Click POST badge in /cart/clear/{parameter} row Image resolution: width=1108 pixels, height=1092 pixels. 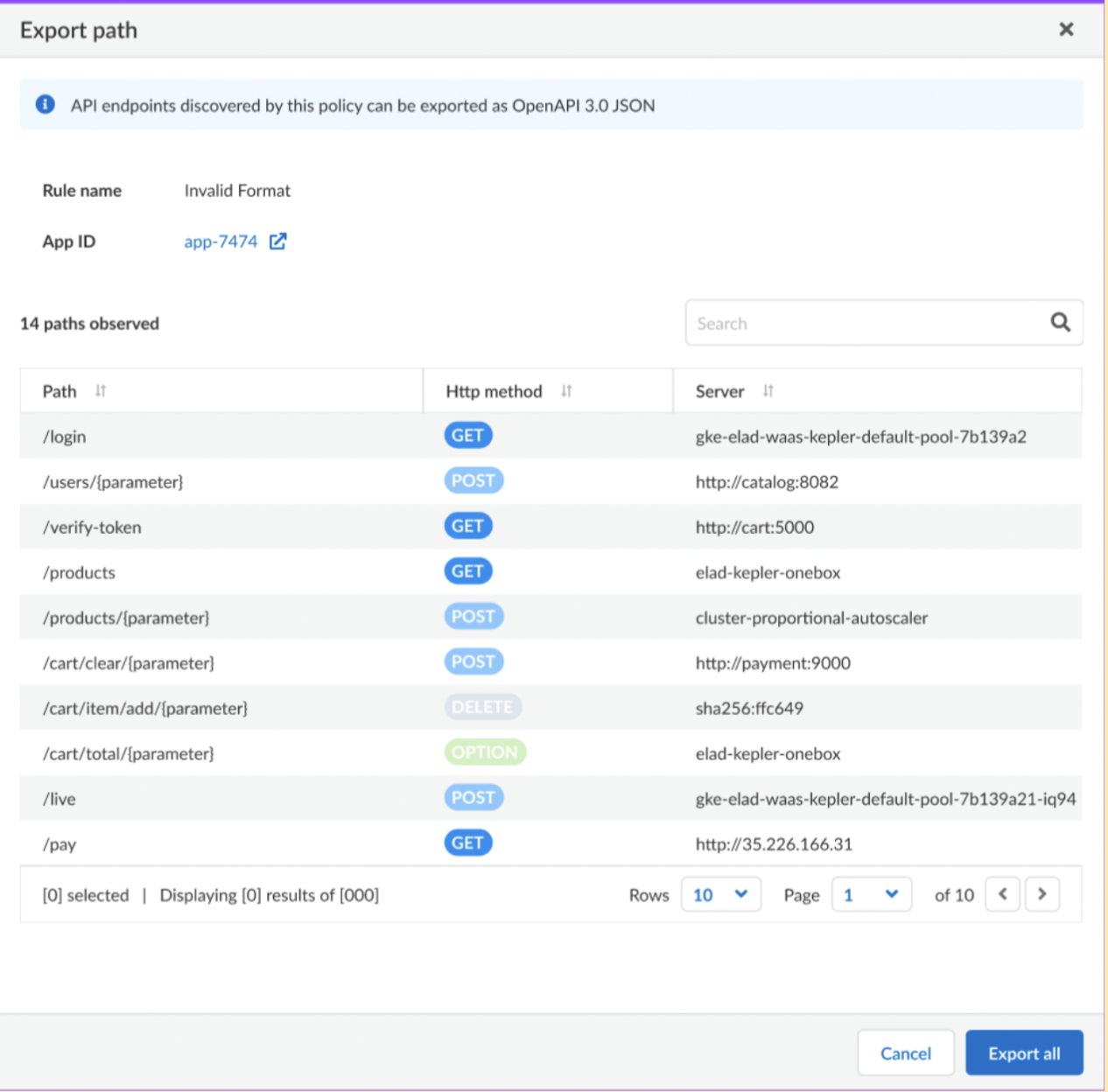click(473, 661)
